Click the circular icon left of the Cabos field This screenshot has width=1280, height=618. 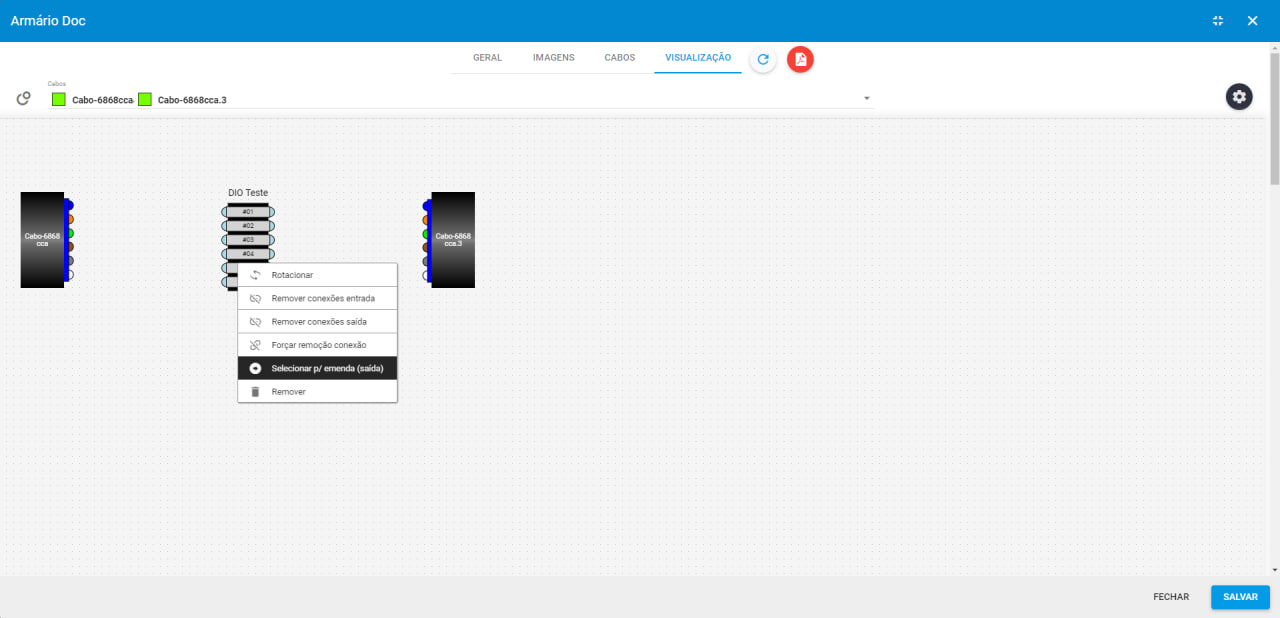pos(24,98)
